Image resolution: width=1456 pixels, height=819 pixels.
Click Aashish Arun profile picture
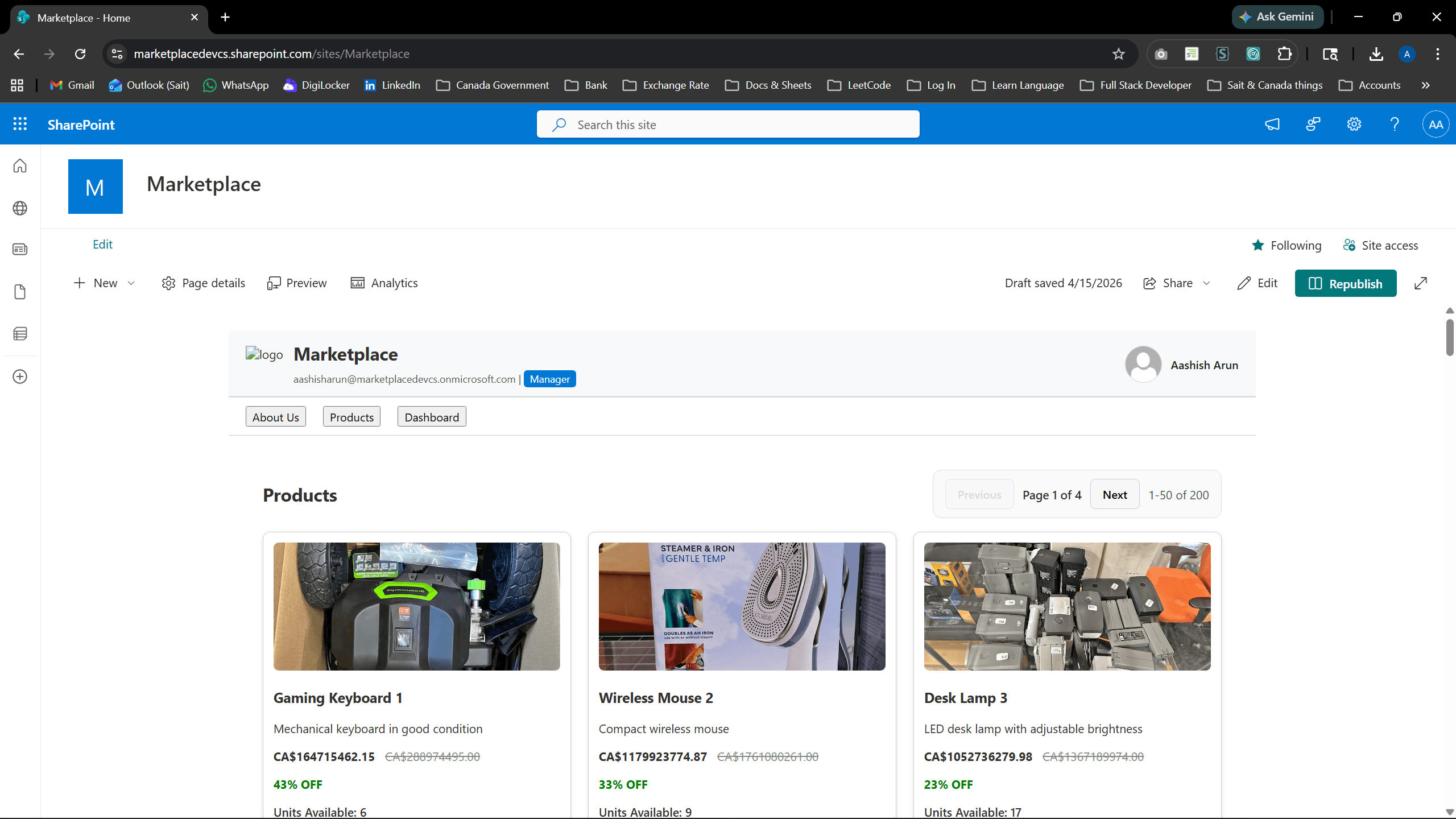(x=1143, y=365)
